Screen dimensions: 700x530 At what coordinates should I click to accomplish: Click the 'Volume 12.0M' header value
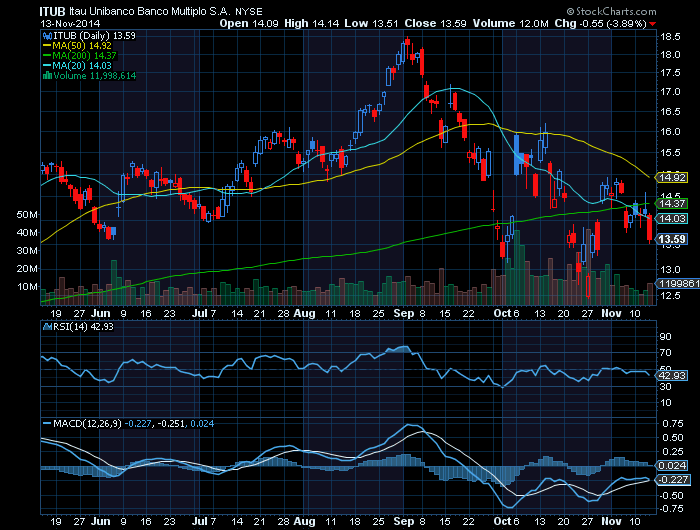point(510,23)
